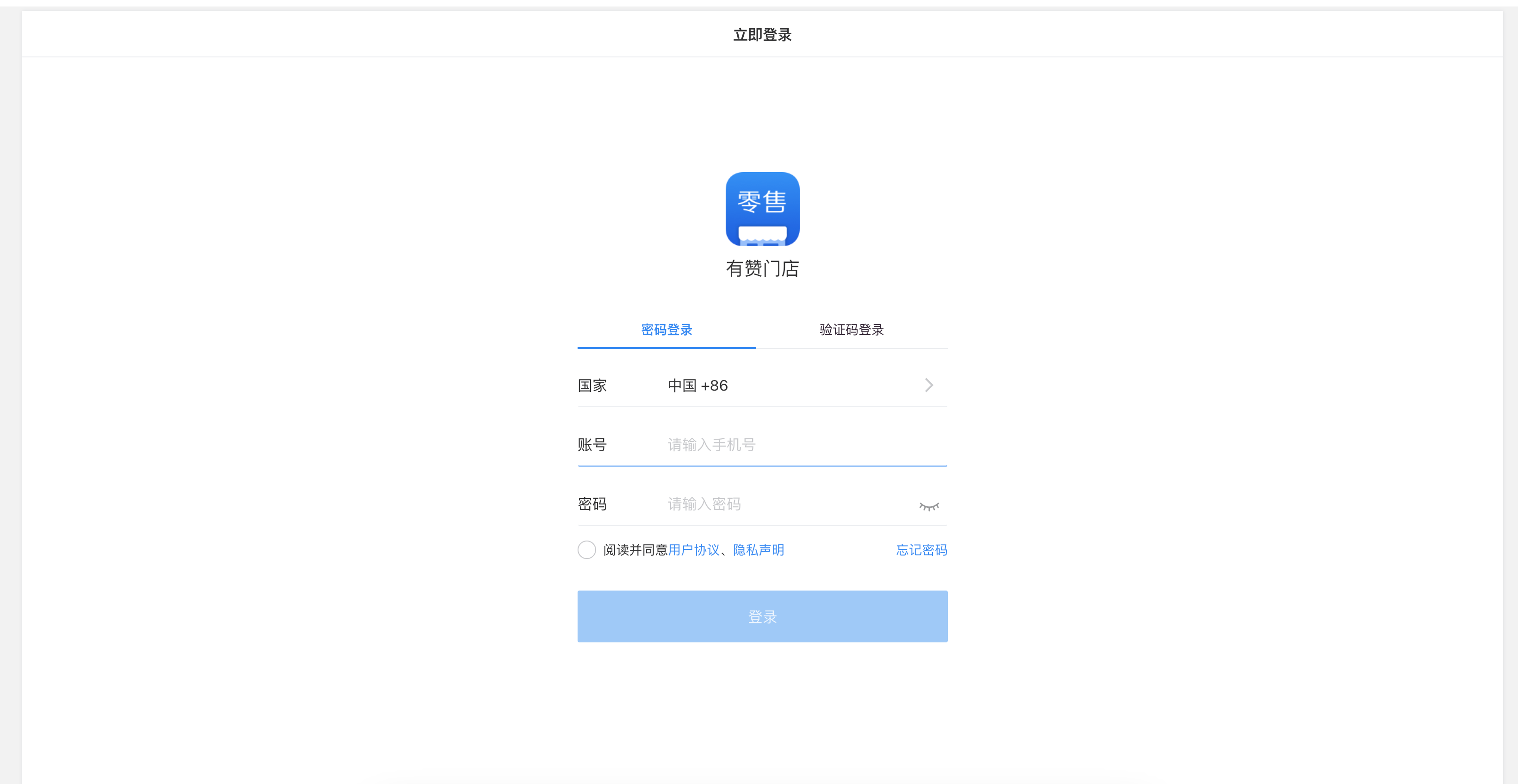This screenshot has width=1518, height=784.
Task: Click the 账号 field label
Action: 592,445
